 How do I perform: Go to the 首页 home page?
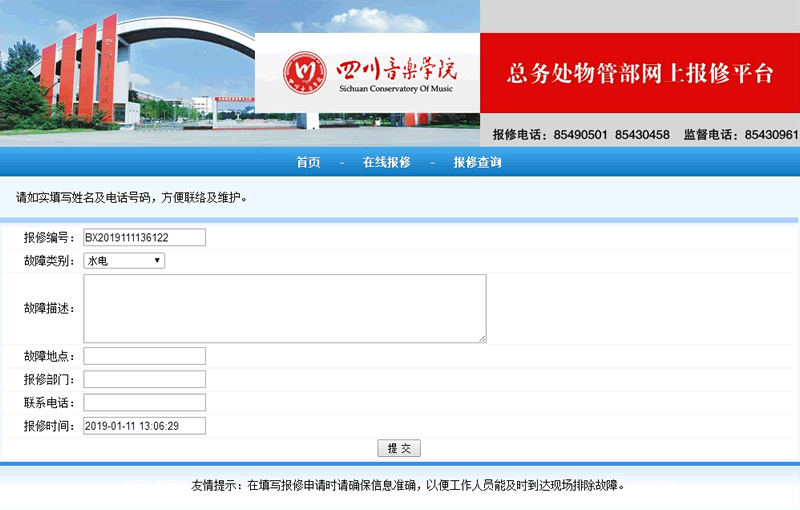(308, 163)
